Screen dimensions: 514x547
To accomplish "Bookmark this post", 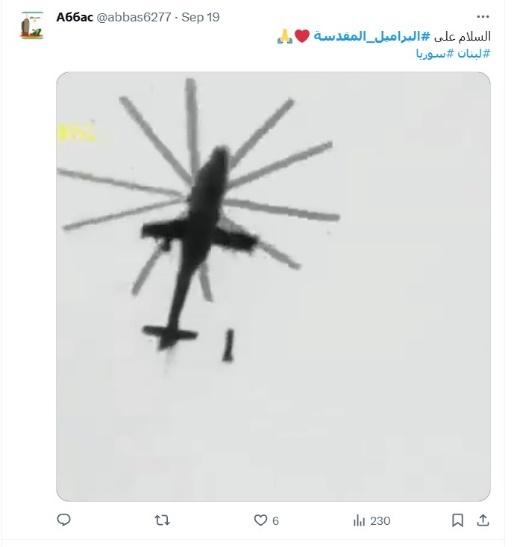I will tap(457, 520).
